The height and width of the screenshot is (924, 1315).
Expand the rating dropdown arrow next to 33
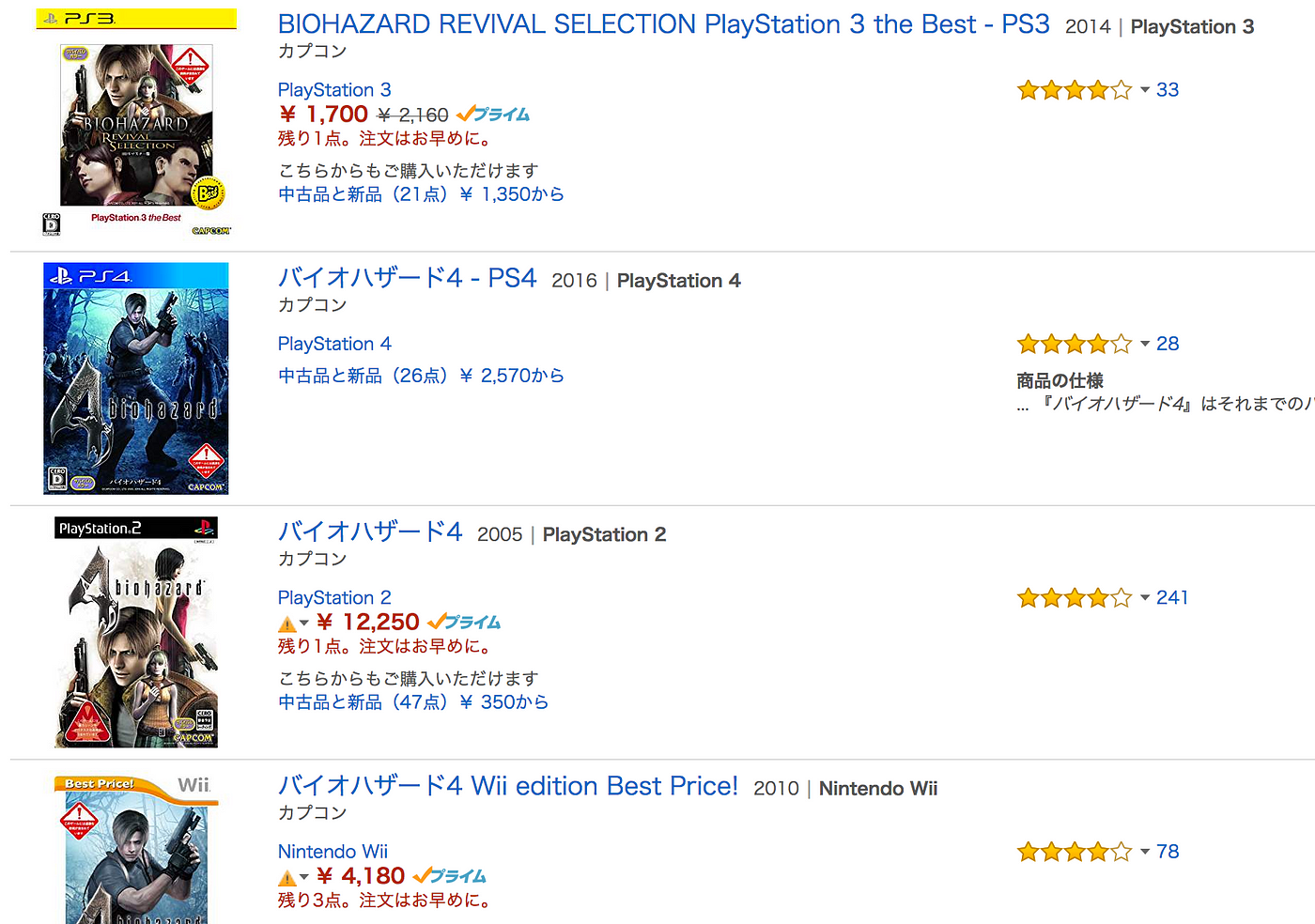point(1145,90)
